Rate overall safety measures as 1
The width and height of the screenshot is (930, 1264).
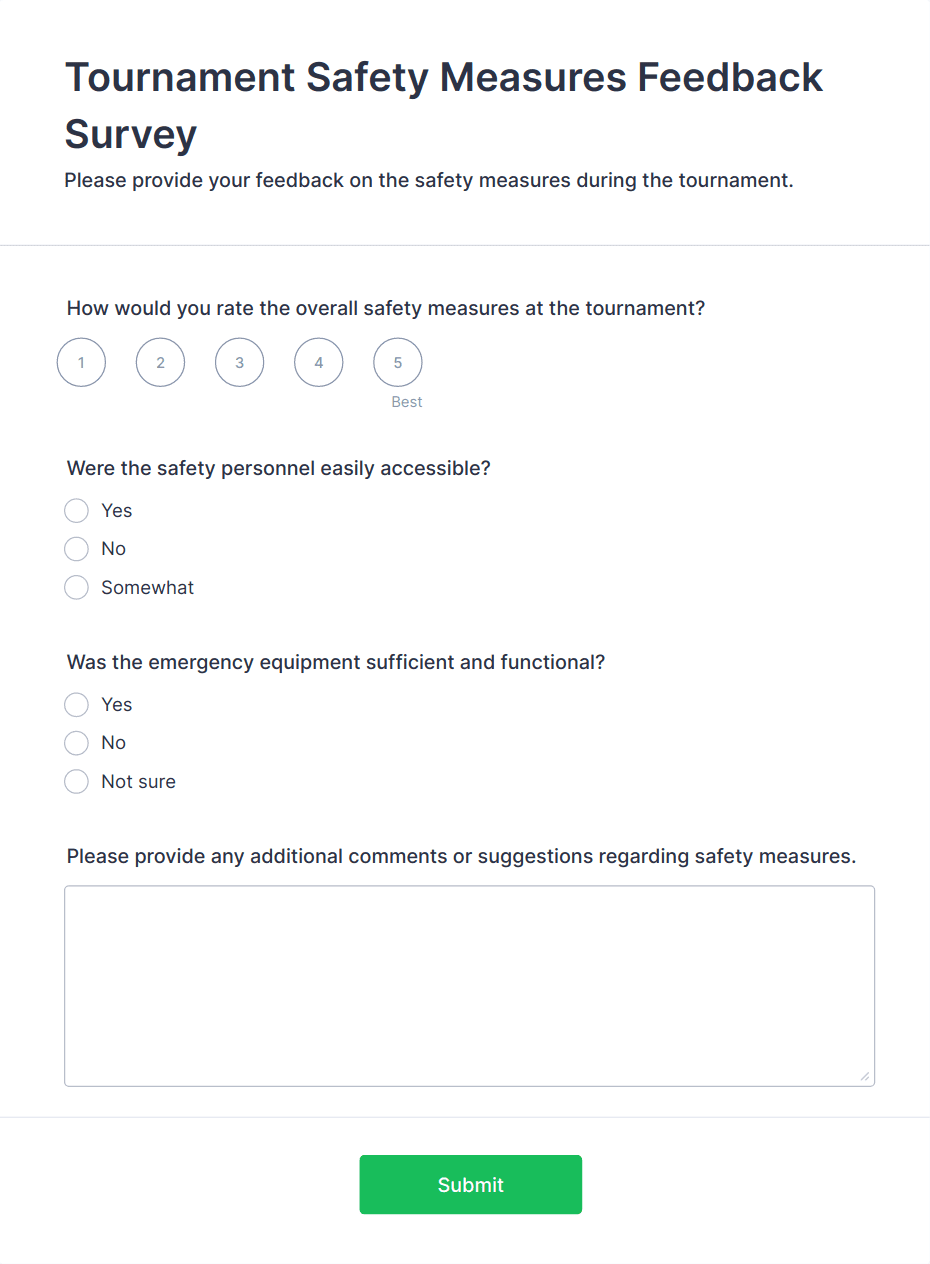81,362
